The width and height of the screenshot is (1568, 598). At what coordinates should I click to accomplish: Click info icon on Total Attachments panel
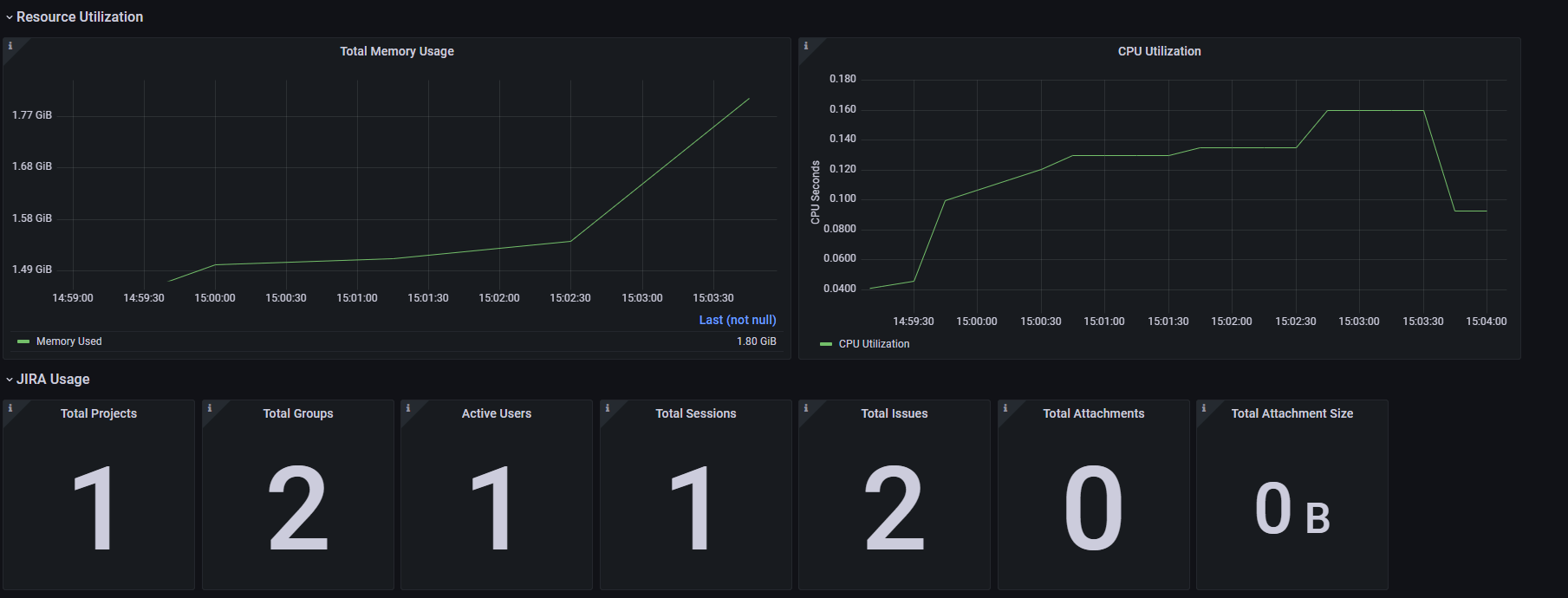(1005, 408)
